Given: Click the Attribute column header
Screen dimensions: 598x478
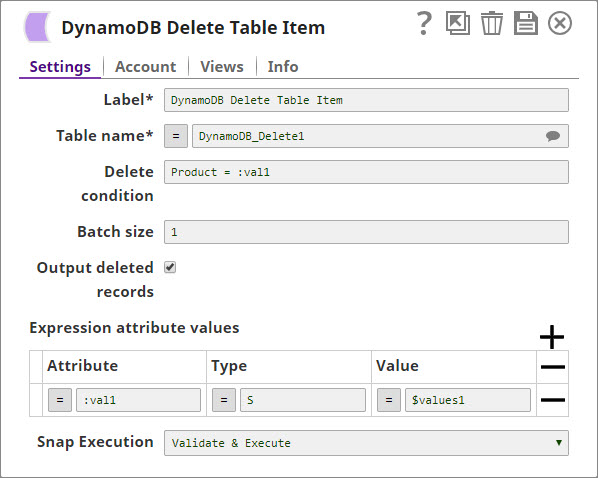Looking at the screenshot, I should 83,366.
